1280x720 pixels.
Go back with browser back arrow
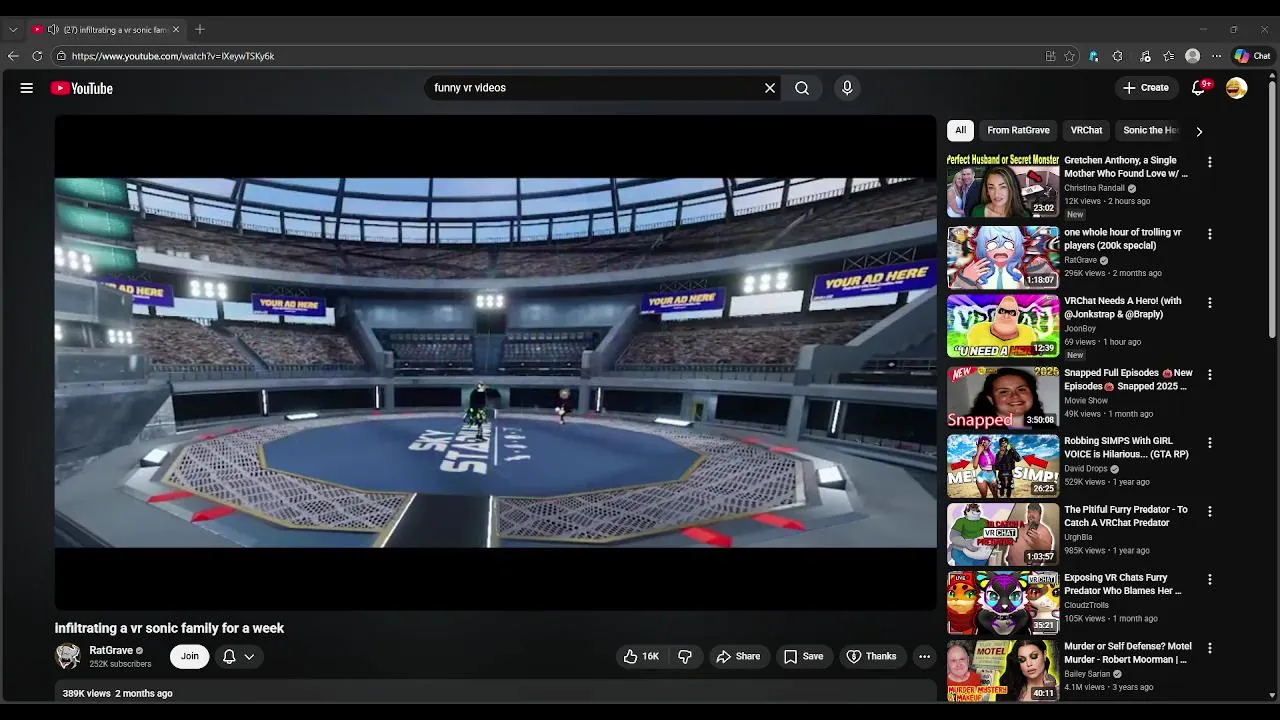coord(13,56)
